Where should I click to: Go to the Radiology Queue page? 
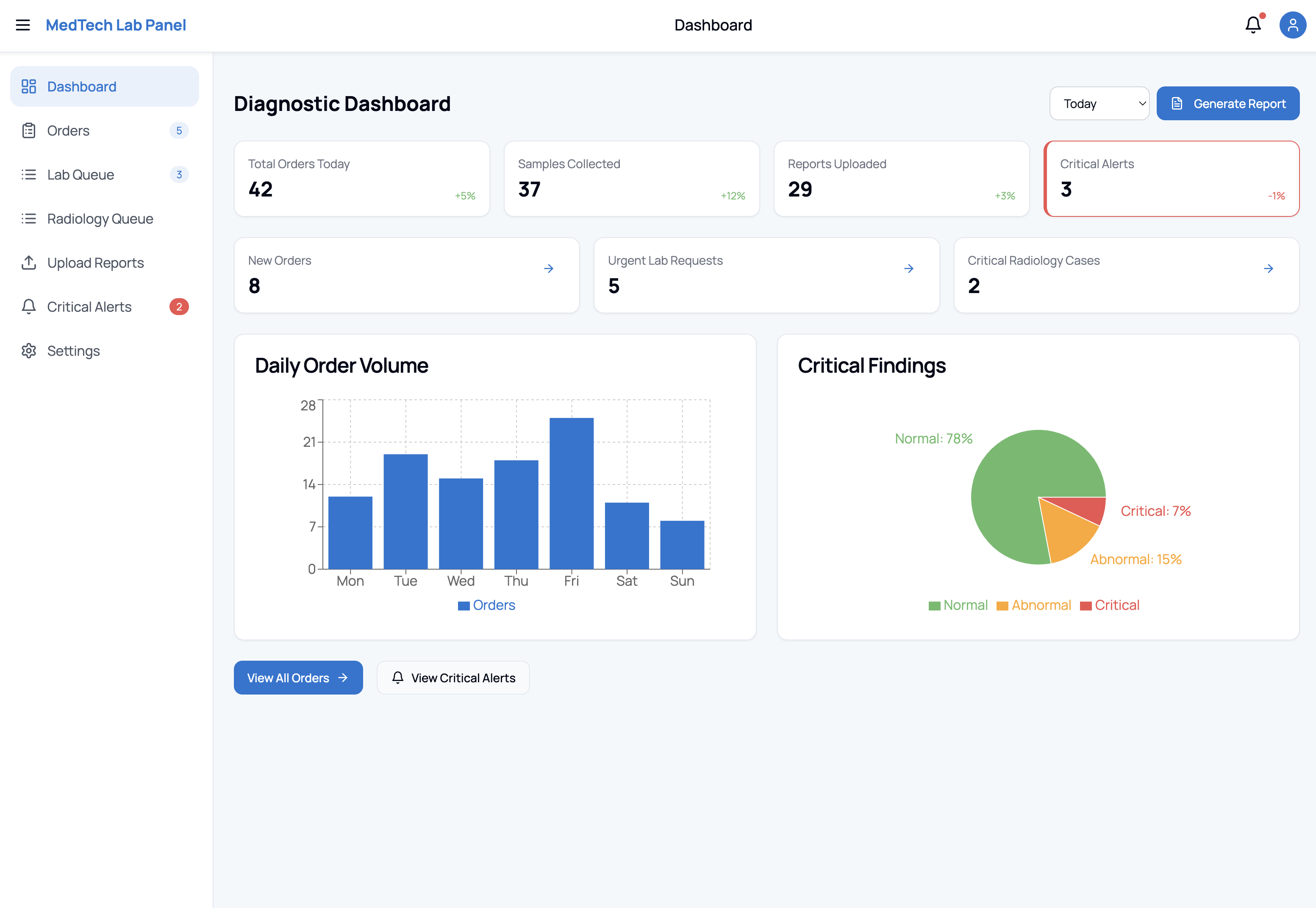pos(100,219)
